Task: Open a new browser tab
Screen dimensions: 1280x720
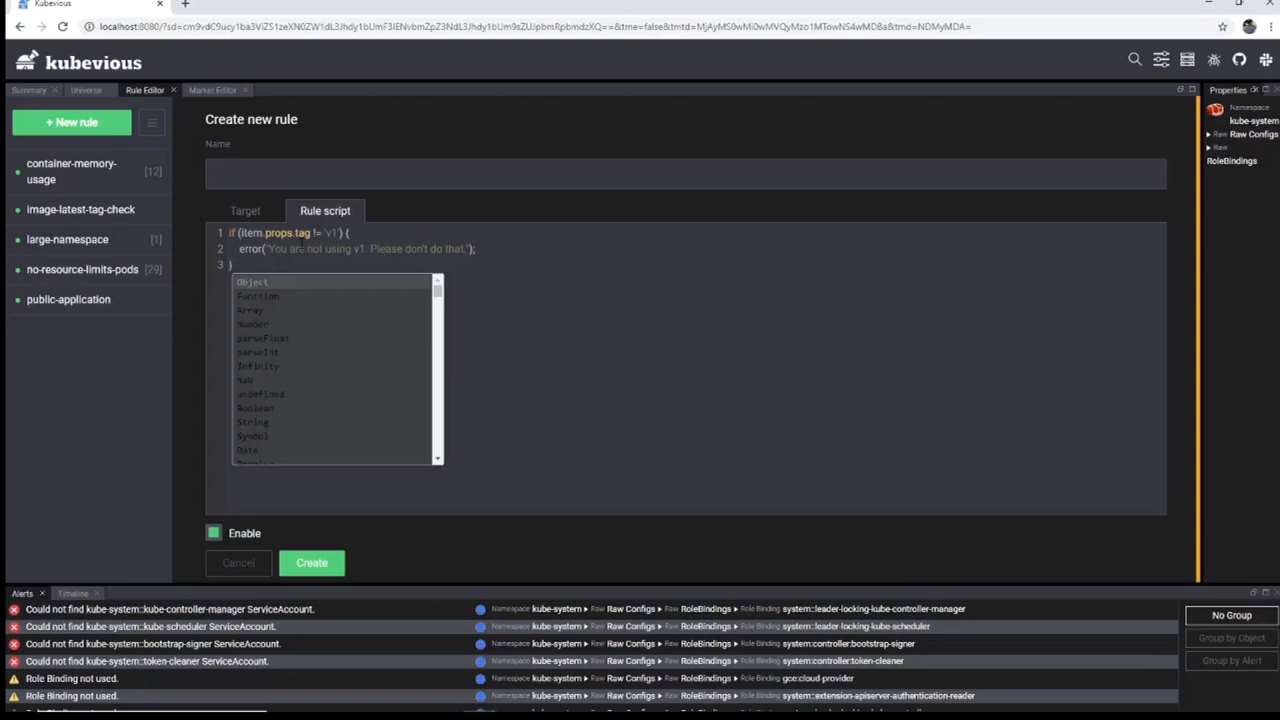Action: 185,4
